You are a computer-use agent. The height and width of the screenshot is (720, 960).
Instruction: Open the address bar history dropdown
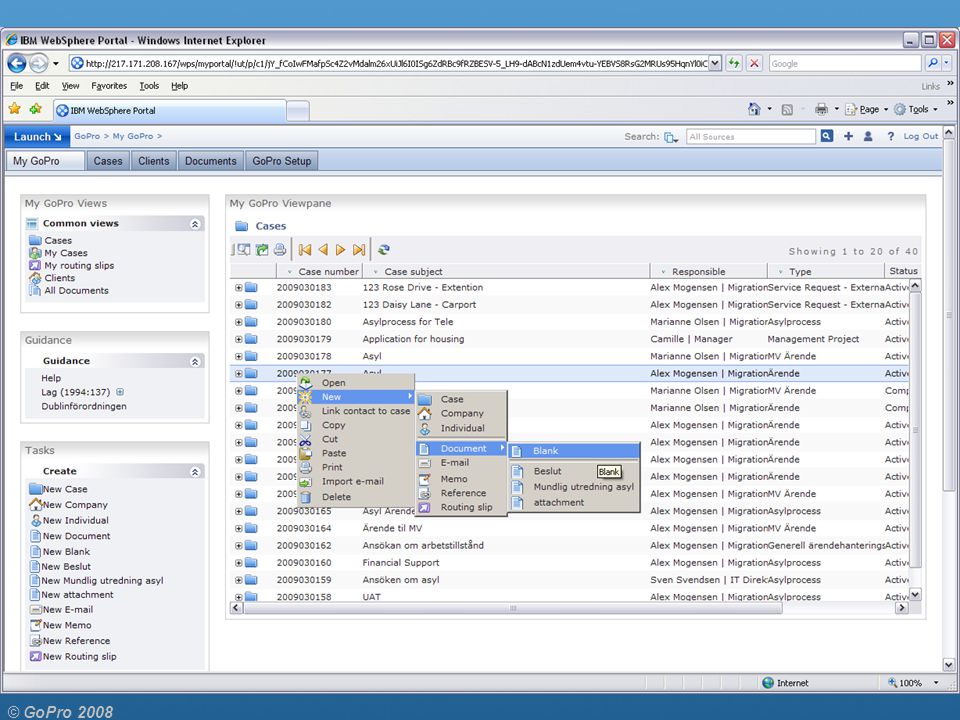tap(714, 63)
